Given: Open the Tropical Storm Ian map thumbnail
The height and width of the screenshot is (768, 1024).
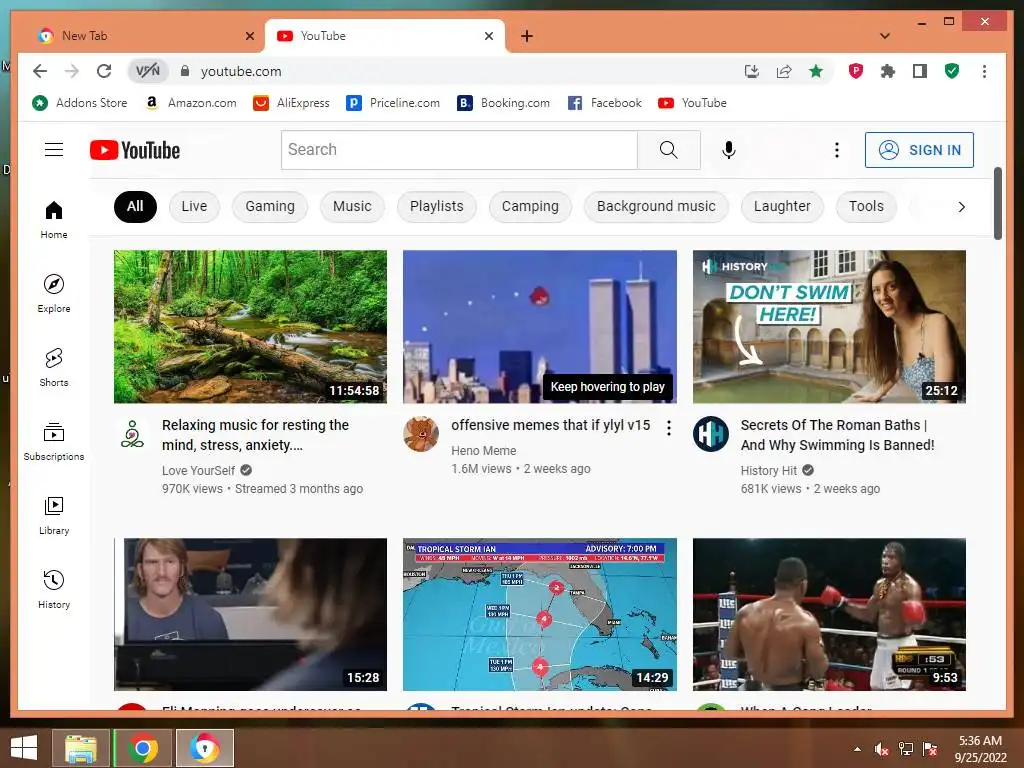Looking at the screenshot, I should tap(539, 614).
